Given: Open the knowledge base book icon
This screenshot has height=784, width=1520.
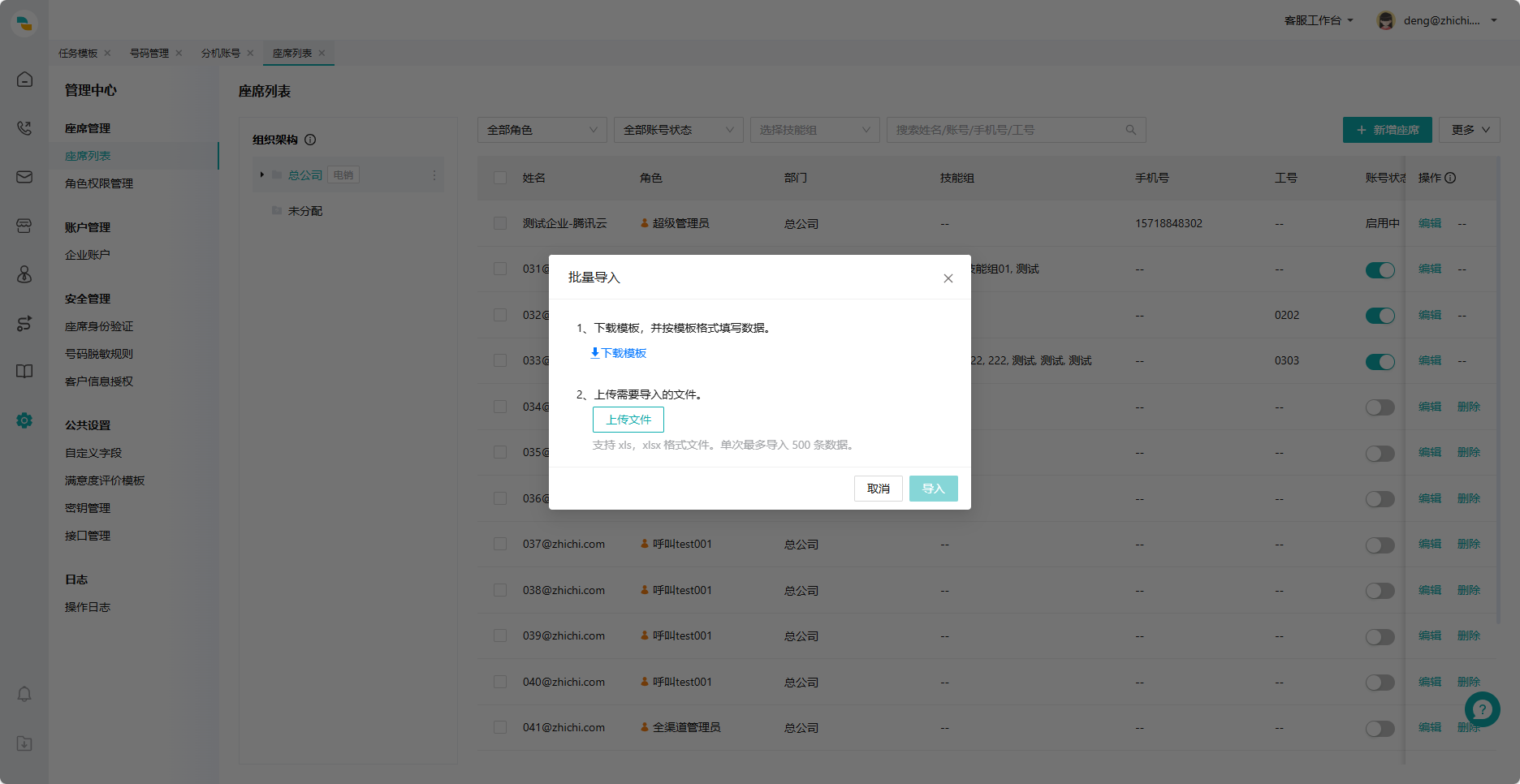Looking at the screenshot, I should [x=24, y=372].
